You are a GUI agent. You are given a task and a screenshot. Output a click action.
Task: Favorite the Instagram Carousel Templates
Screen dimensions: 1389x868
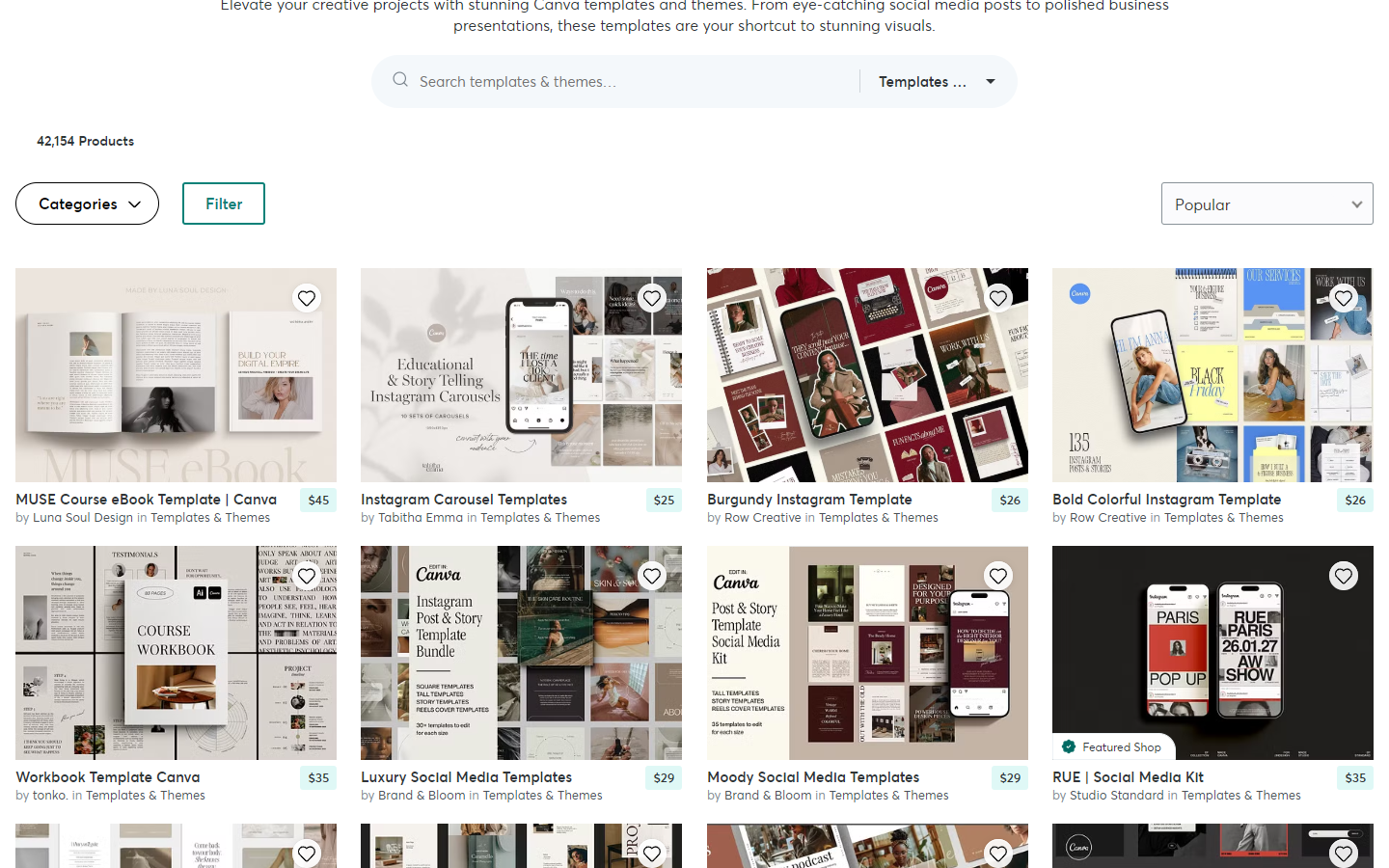click(x=652, y=298)
